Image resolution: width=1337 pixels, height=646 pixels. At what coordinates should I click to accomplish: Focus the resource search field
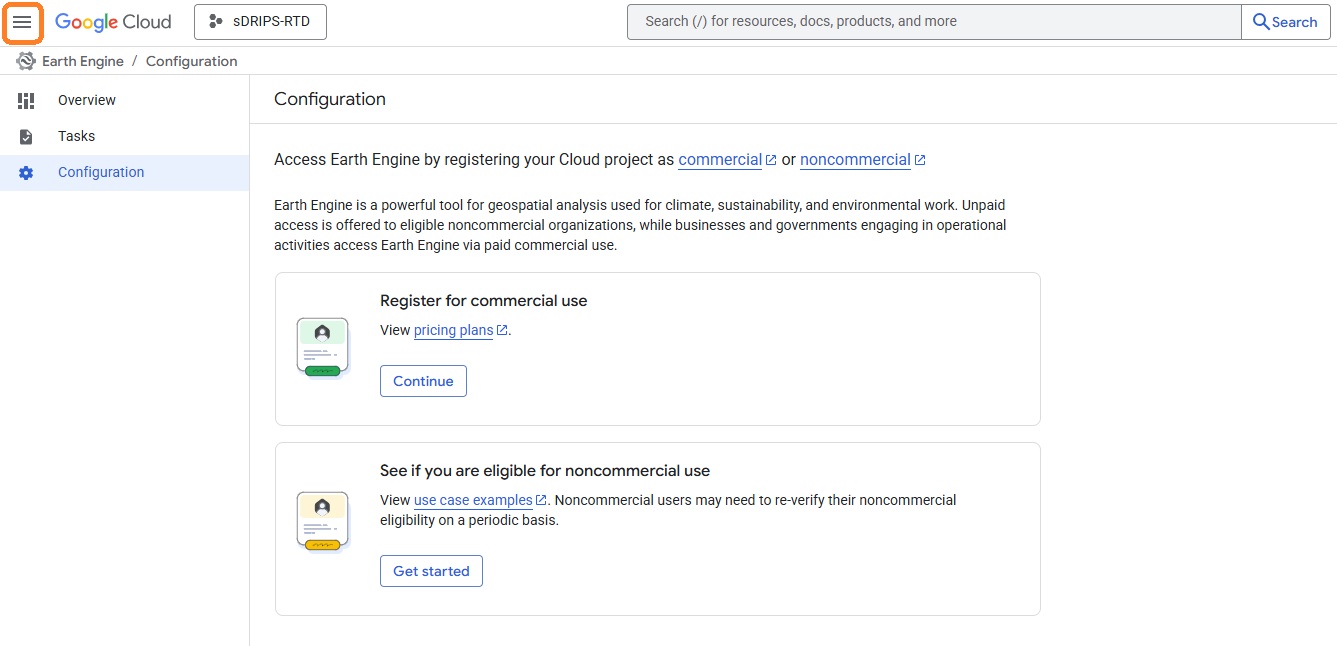coord(934,22)
